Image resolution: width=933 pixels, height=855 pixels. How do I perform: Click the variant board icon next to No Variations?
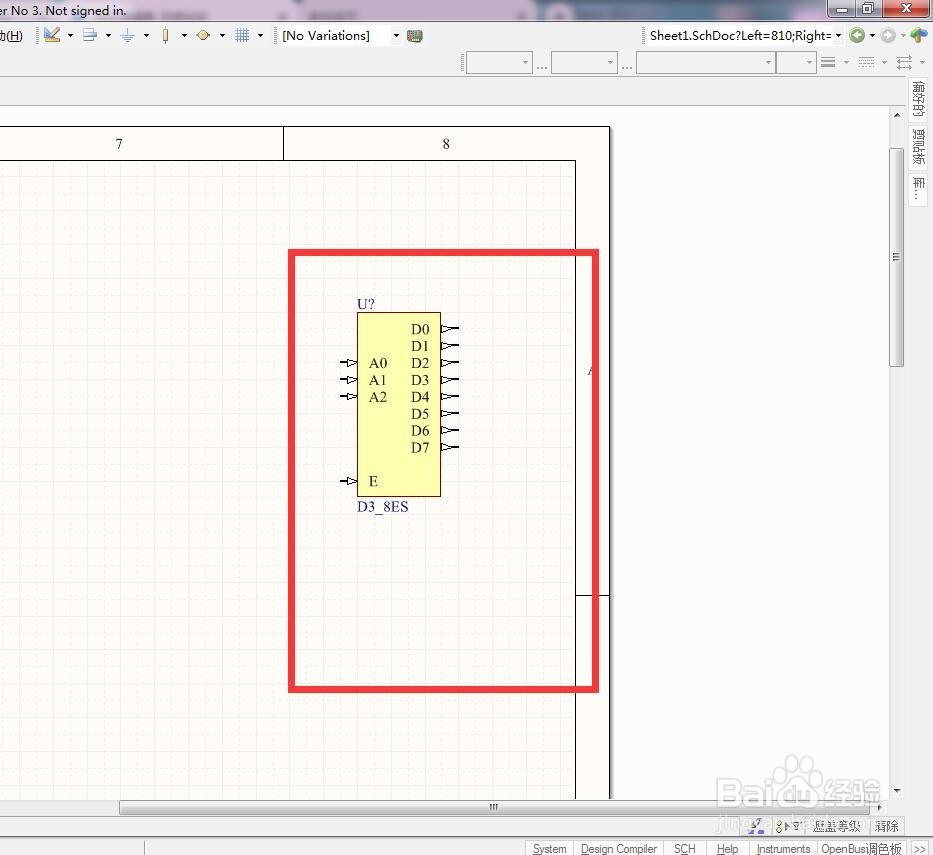pos(415,36)
